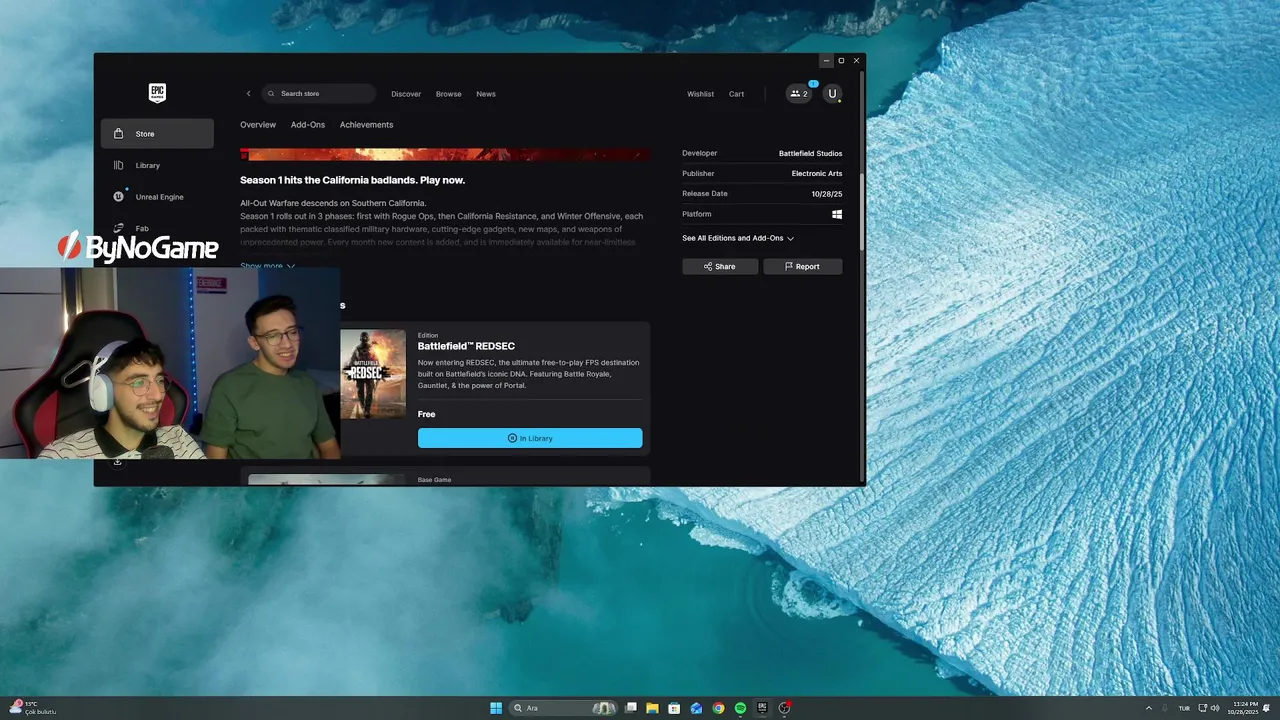Click the In Library button for REDSEC
Screen dimensions: 1280x720
[530, 438]
